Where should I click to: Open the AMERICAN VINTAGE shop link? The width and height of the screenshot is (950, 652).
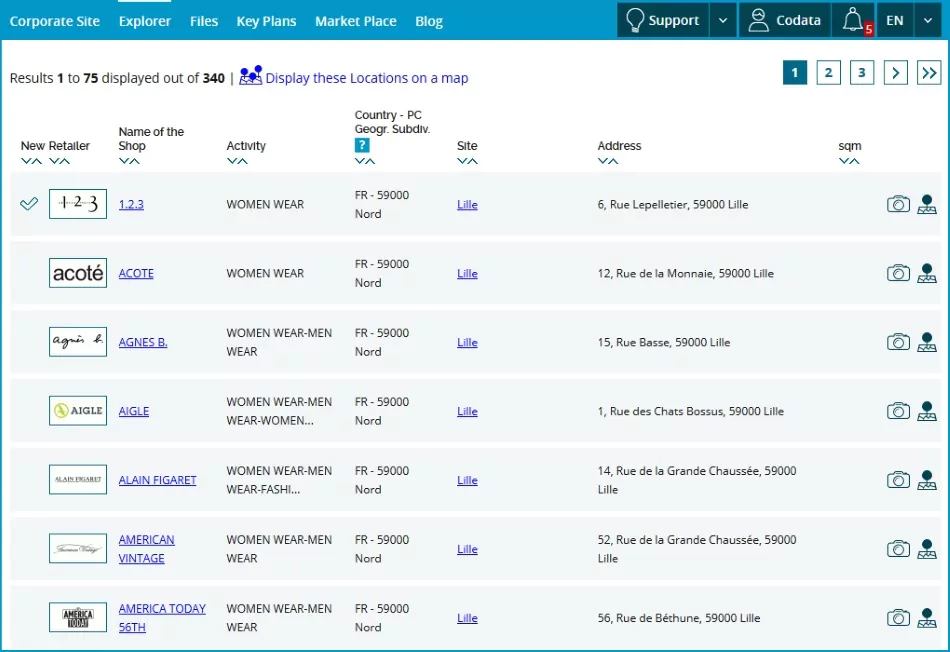tap(147, 549)
